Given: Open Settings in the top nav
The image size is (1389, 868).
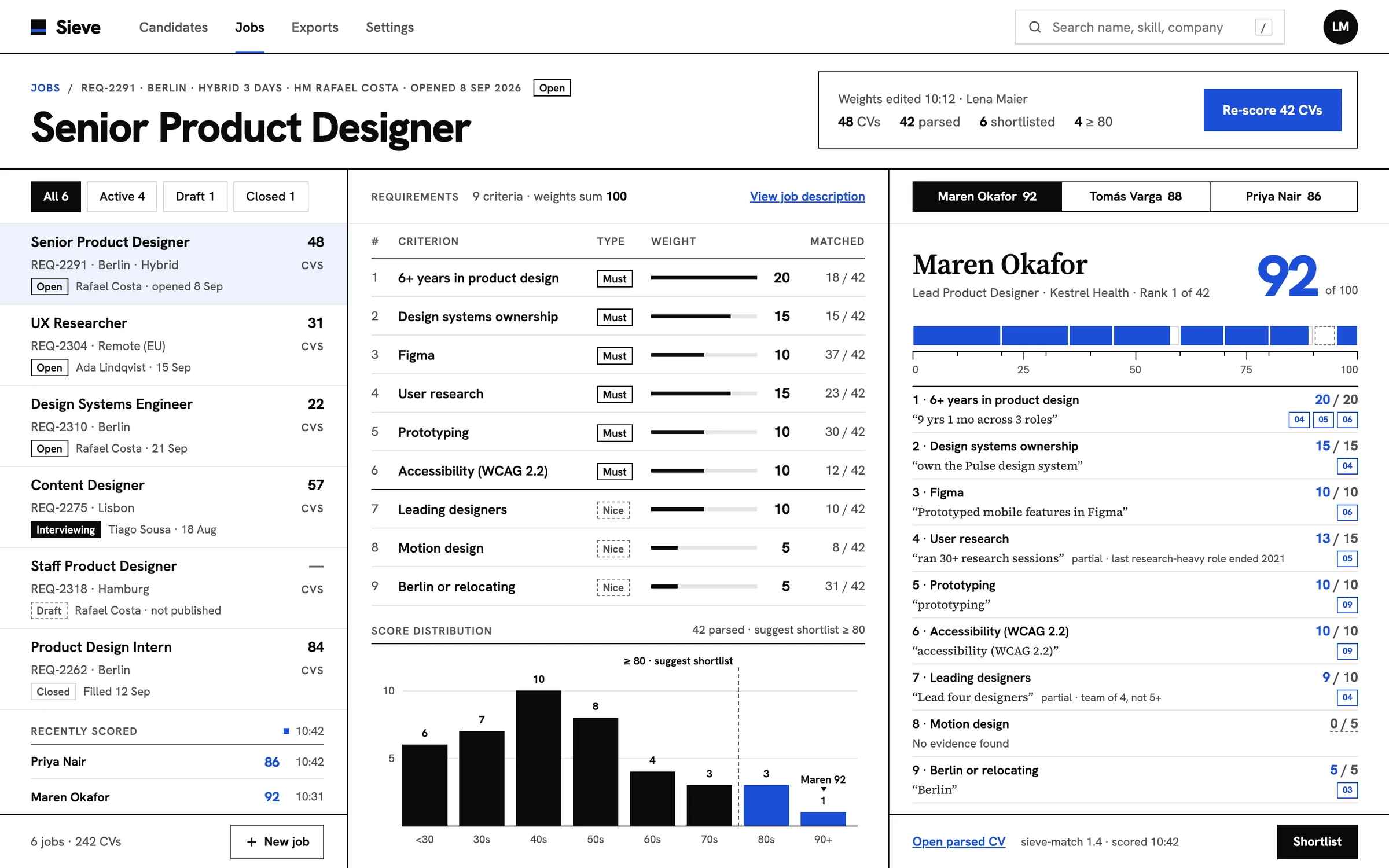Looking at the screenshot, I should [x=389, y=27].
